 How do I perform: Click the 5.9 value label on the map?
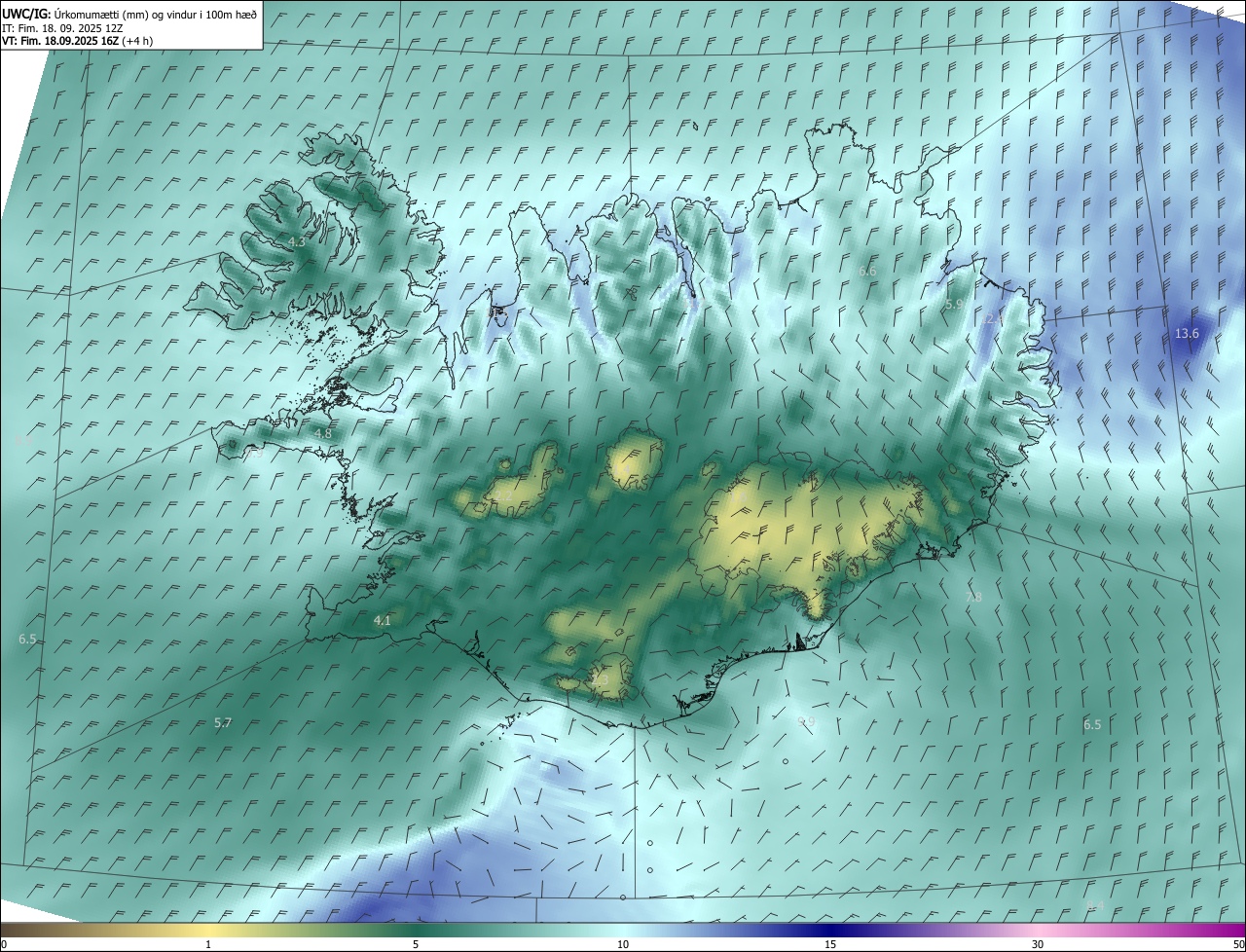954,305
